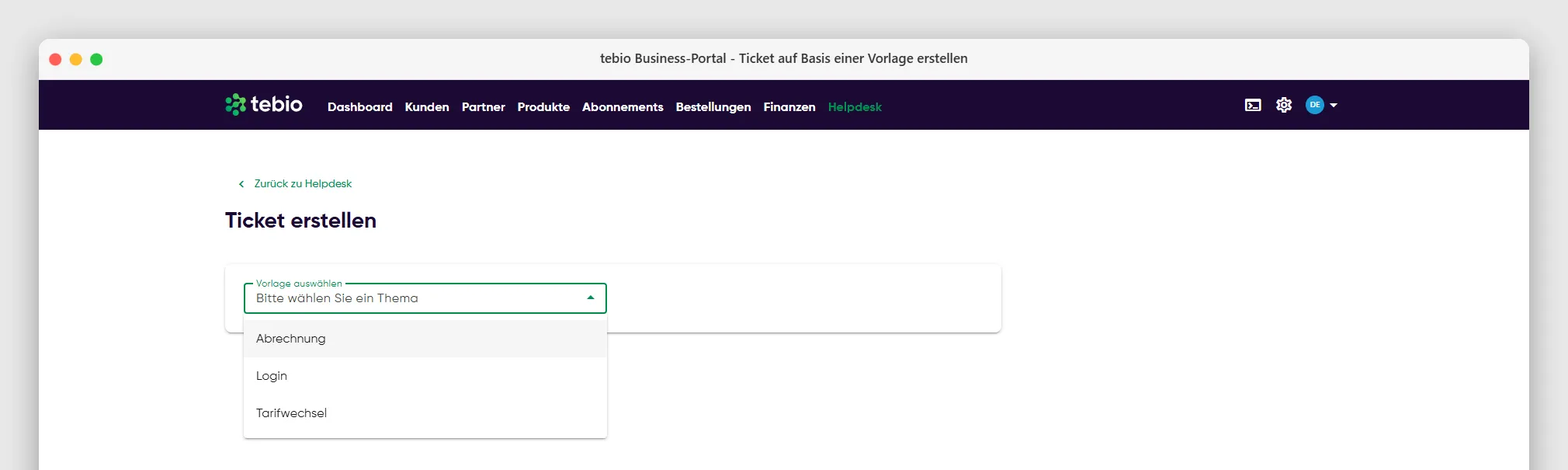1568x470 pixels.
Task: Minimize the window with yellow button
Action: coord(76,59)
